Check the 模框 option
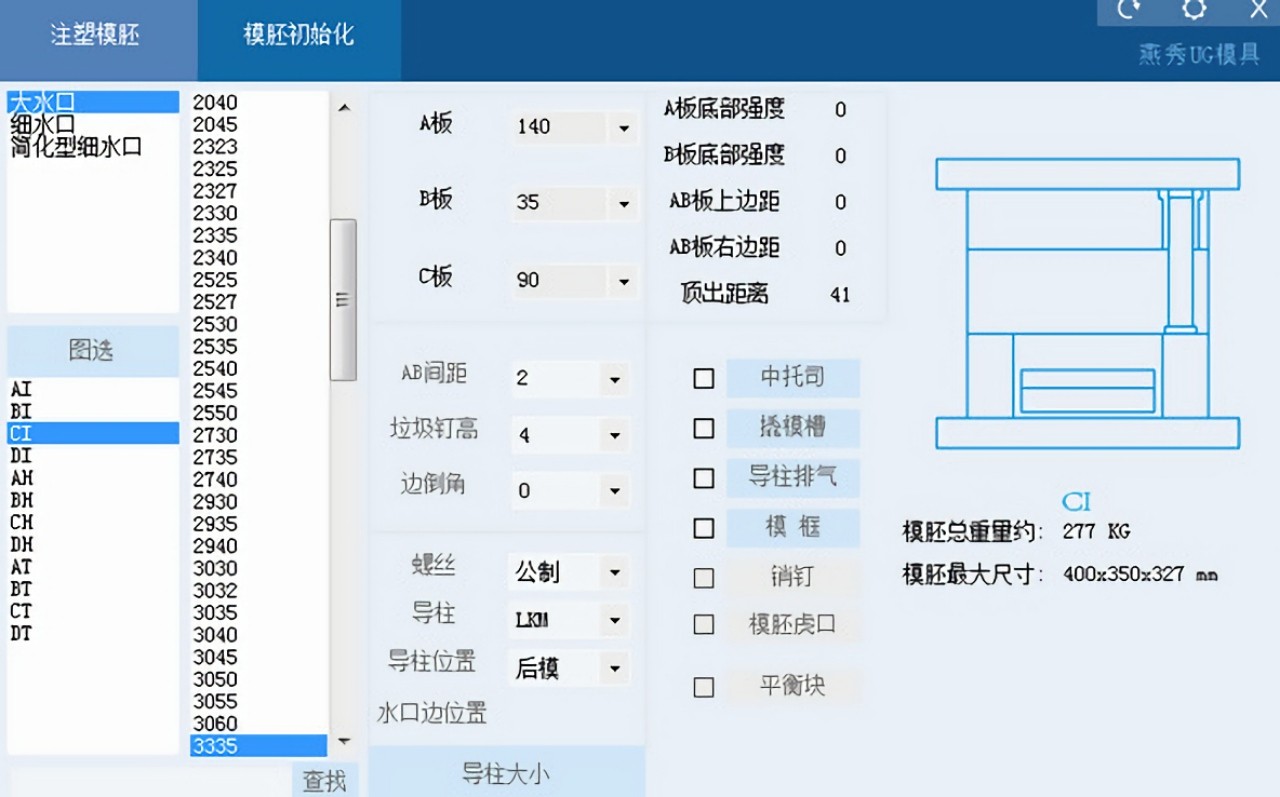The height and width of the screenshot is (797, 1280). pyautogui.click(x=703, y=528)
